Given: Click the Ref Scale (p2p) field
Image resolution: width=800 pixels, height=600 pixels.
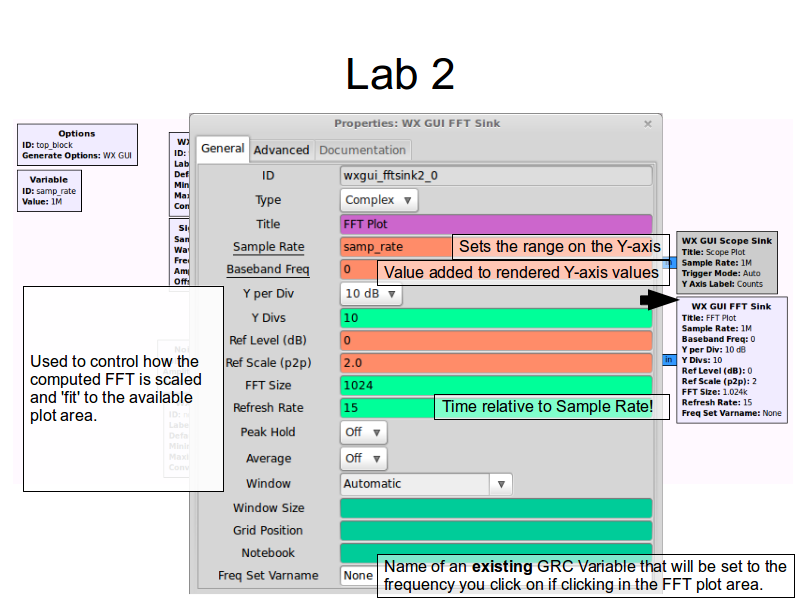Looking at the screenshot, I should point(496,362).
